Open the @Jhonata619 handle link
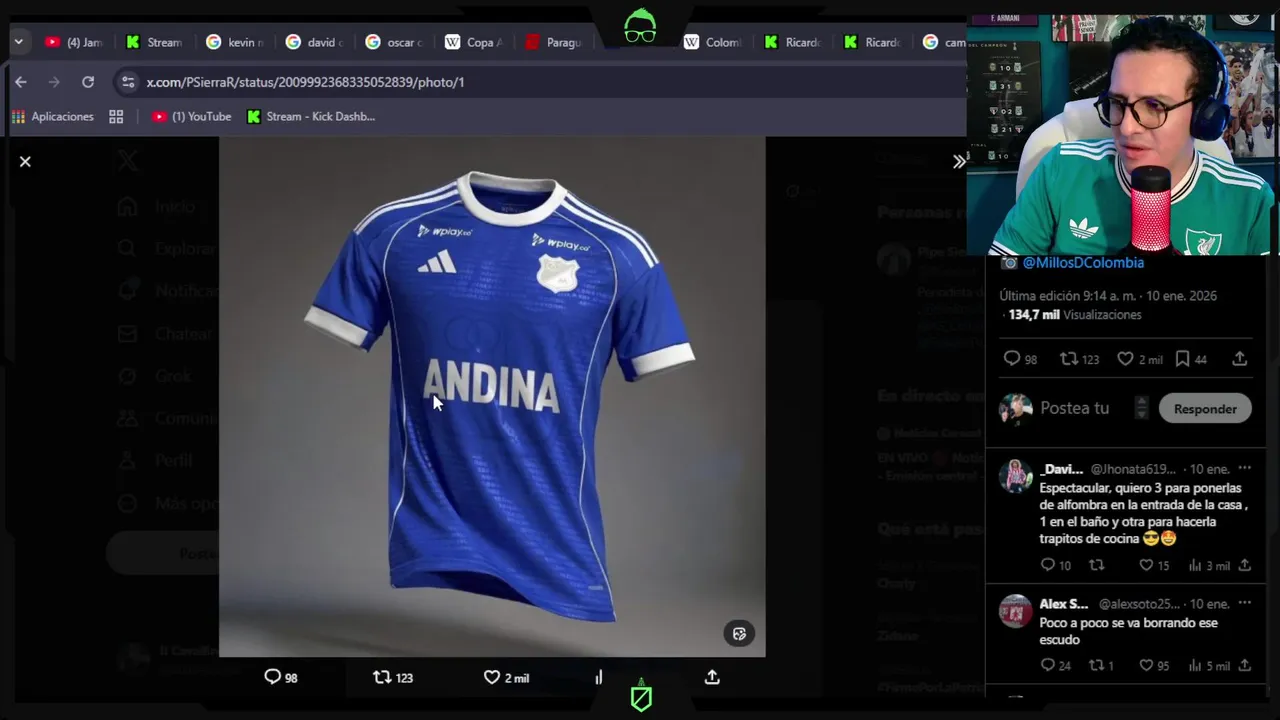 [1133, 469]
